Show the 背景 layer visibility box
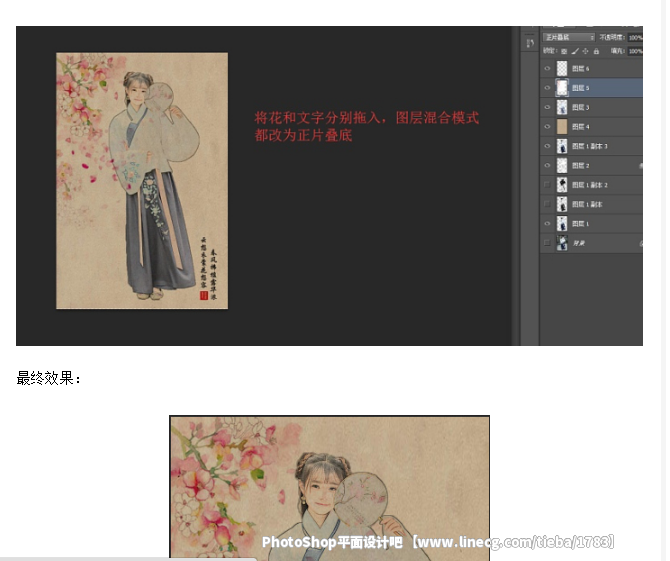 547,243
